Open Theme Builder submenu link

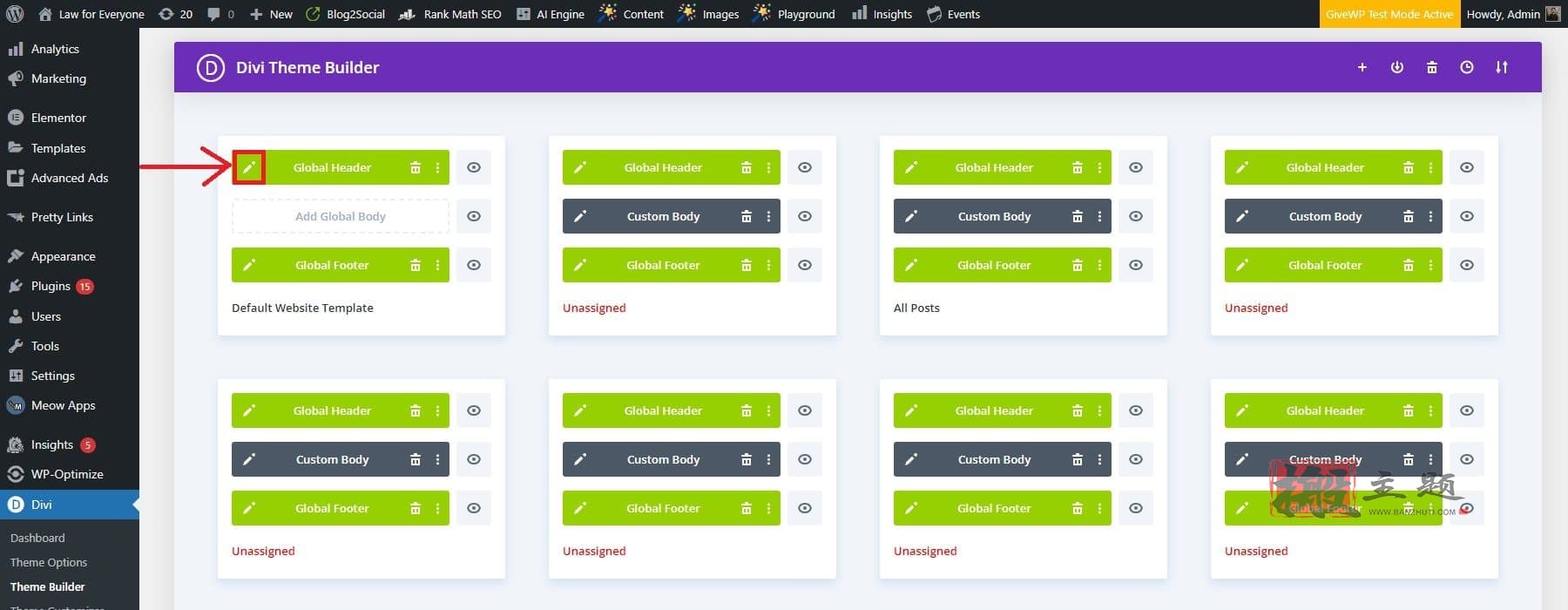coord(48,586)
